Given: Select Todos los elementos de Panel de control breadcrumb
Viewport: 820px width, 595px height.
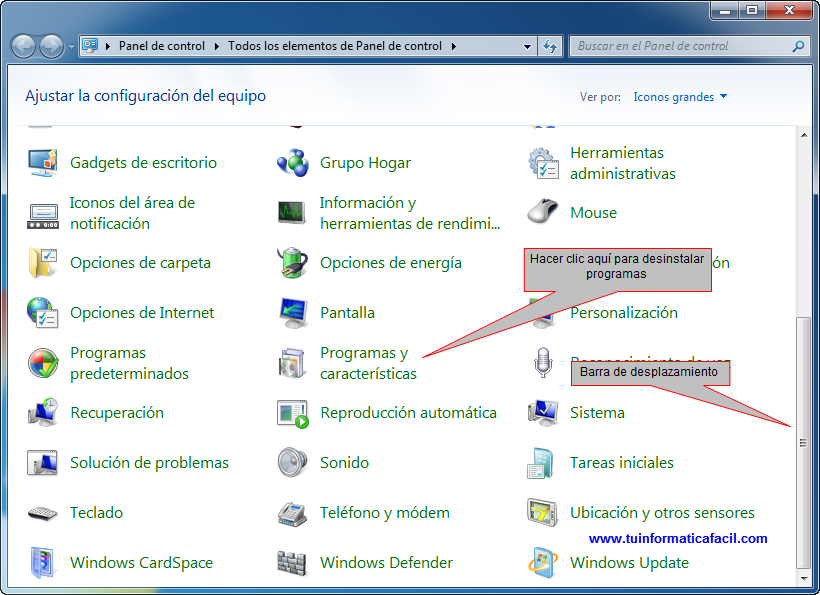Looking at the screenshot, I should pyautogui.click(x=335, y=46).
